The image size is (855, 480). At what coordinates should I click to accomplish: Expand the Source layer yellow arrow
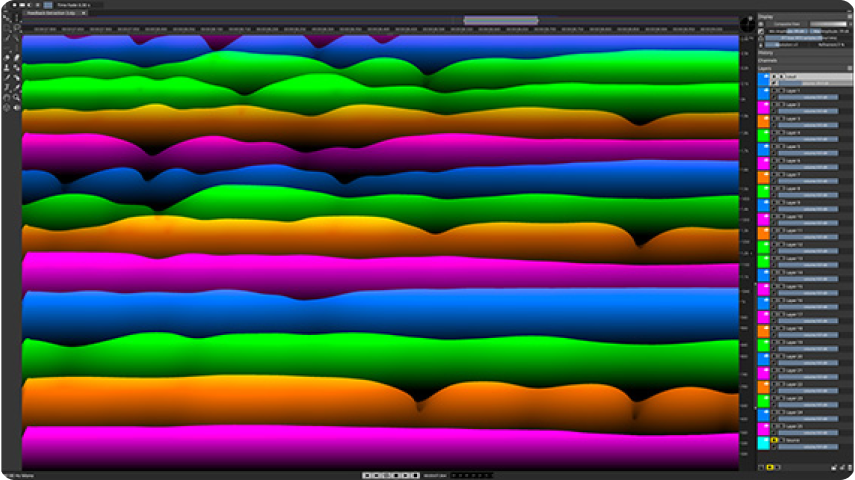[x=774, y=440]
